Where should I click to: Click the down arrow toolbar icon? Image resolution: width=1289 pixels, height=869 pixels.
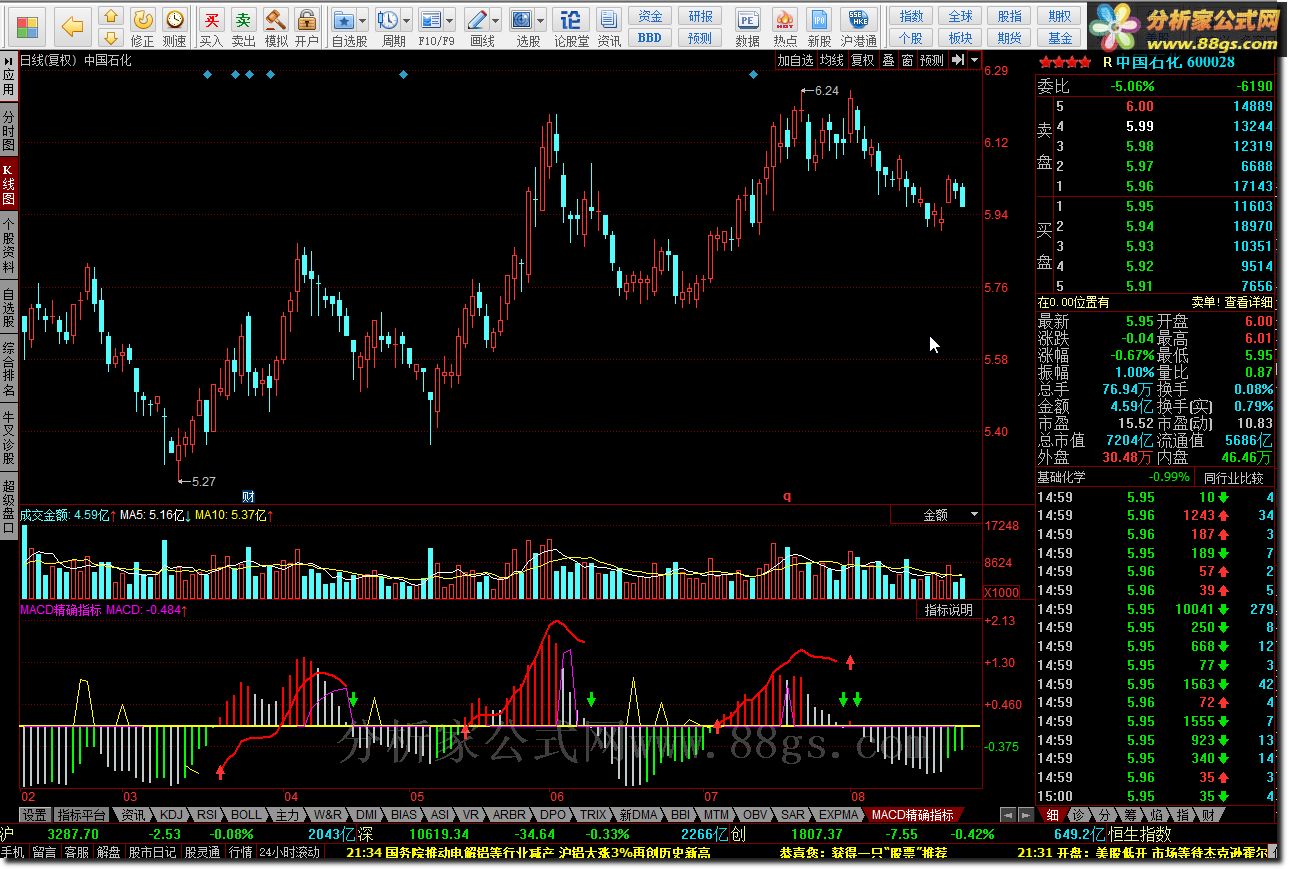click(x=111, y=37)
